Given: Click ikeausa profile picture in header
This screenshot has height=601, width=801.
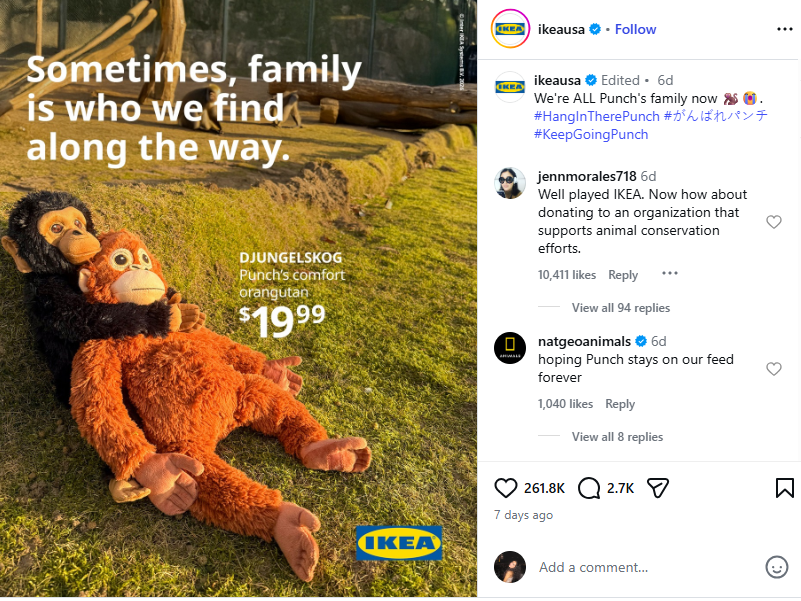Looking at the screenshot, I should (510, 29).
